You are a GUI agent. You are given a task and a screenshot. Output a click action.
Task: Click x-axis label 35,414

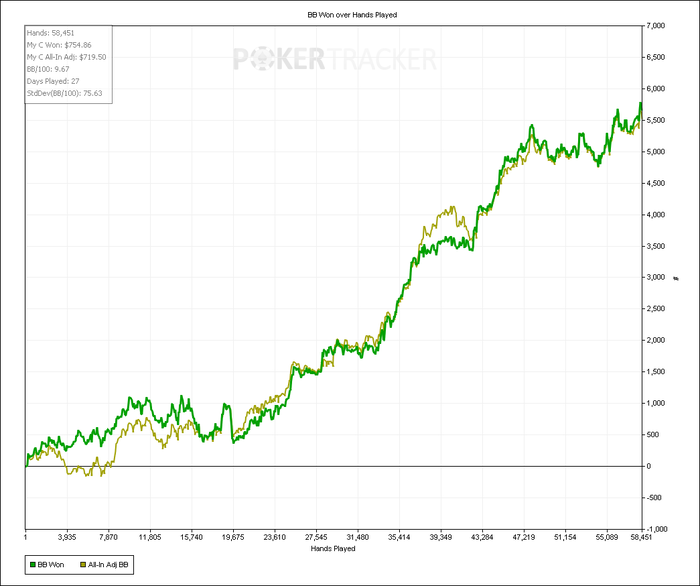pos(399,537)
